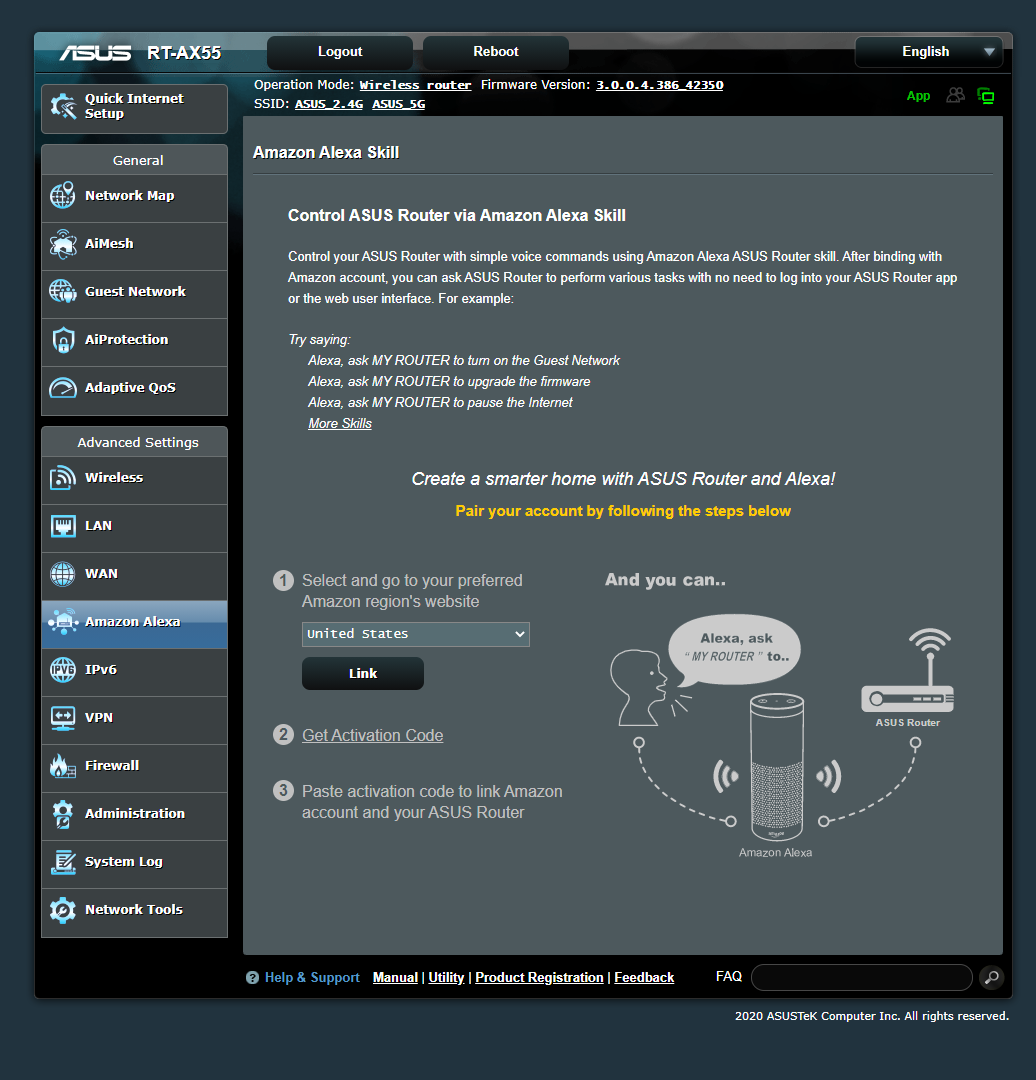Open the Guest Network menu item
The image size is (1036, 1080).
134,294
